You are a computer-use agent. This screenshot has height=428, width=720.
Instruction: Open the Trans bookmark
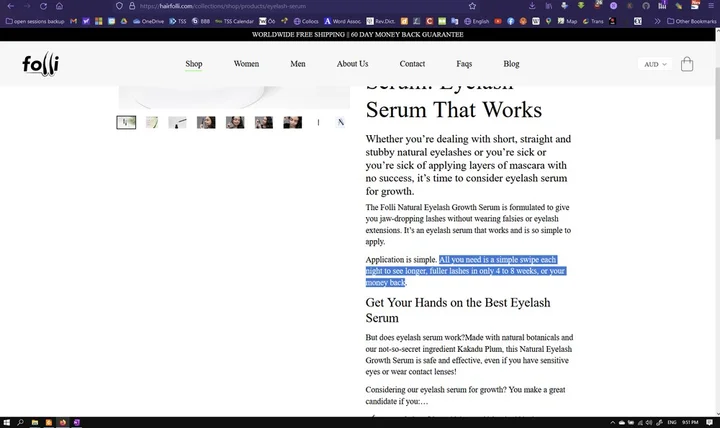593,21
